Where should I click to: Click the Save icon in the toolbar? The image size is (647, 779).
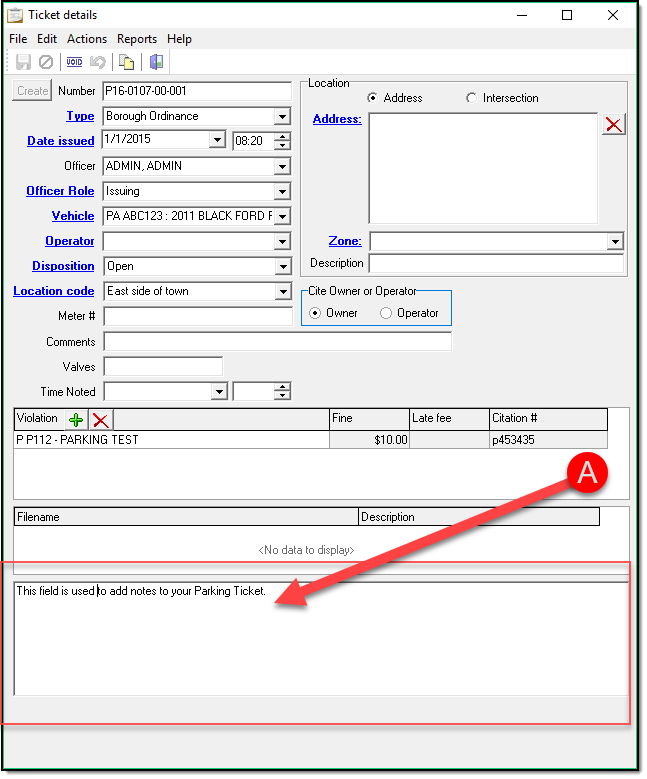point(22,62)
